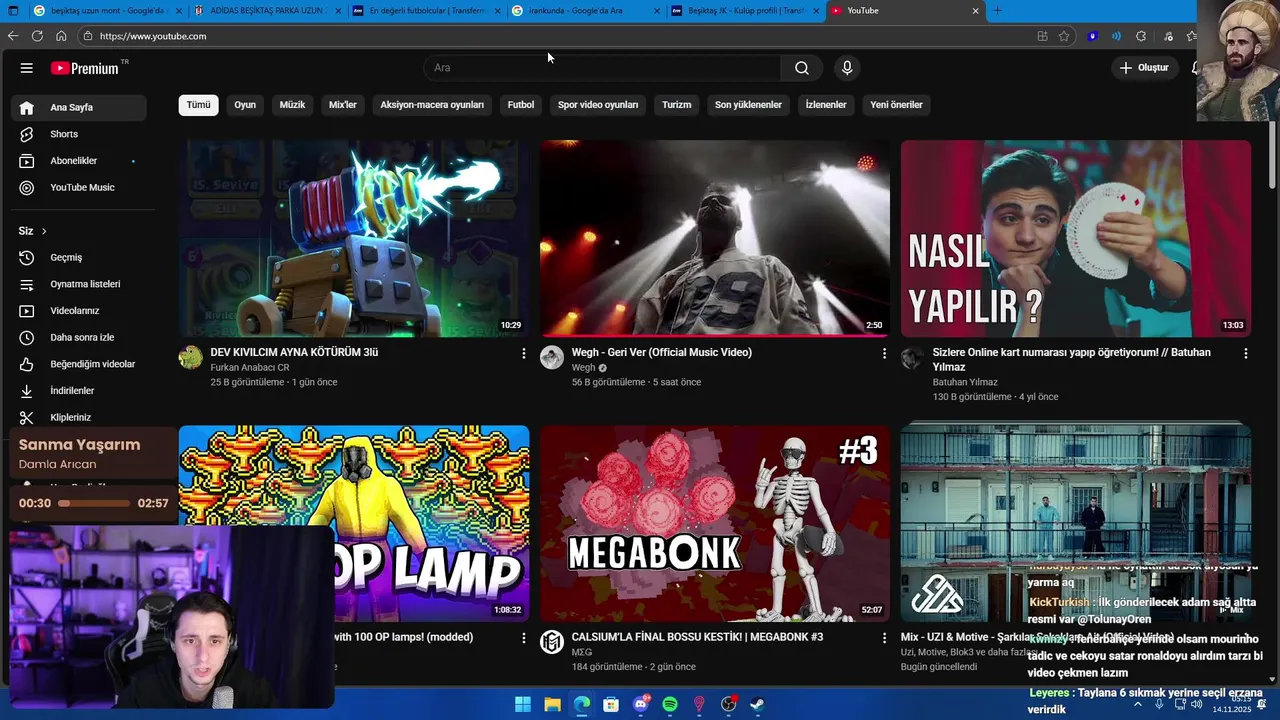Seek in the Sanma Yaşarım progress bar
This screenshot has width=1280, height=720.
point(95,503)
